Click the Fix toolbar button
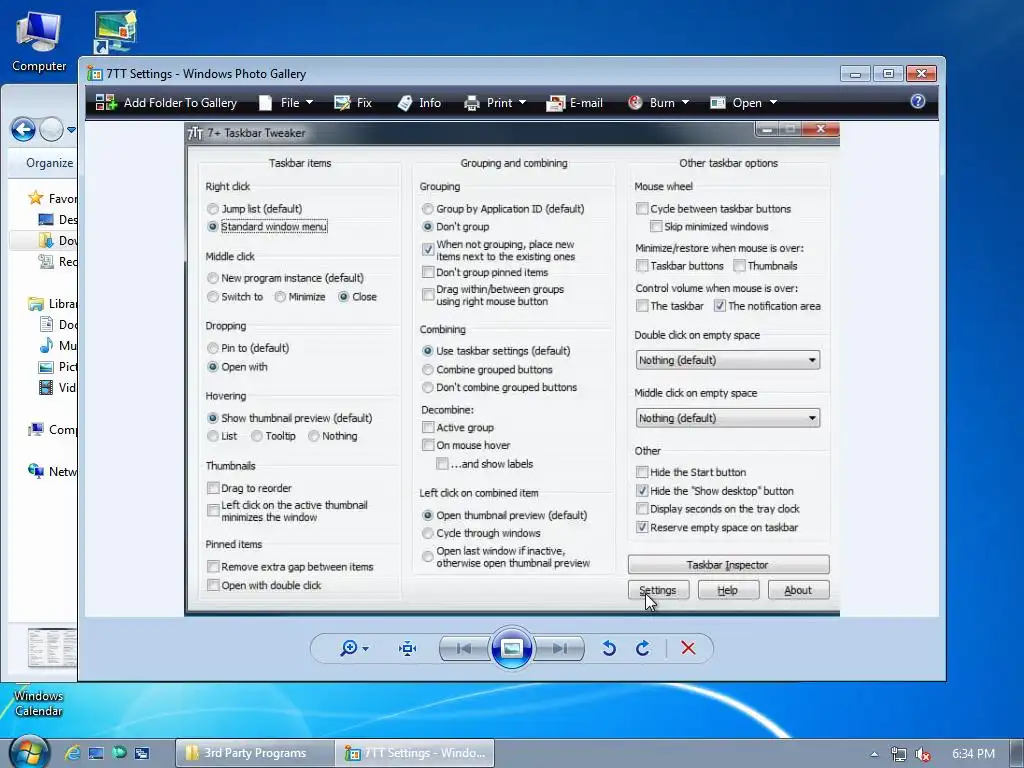 [353, 103]
